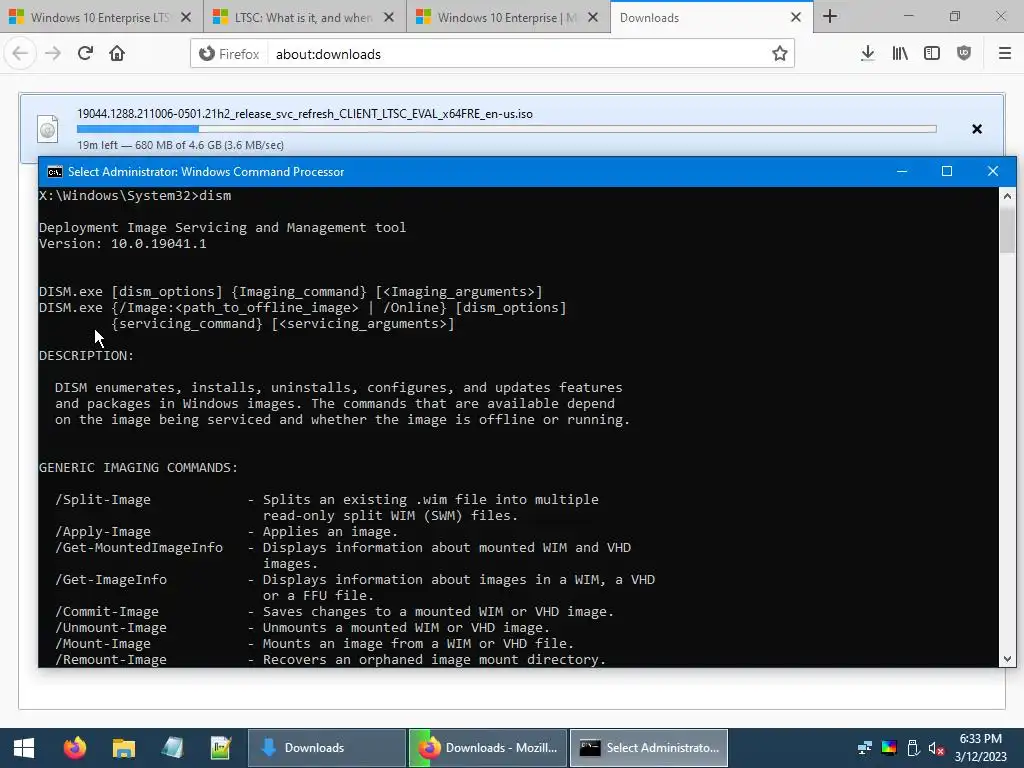Click the '/Unmount-Image' command text
The width and height of the screenshot is (1024, 768).
[111, 628]
